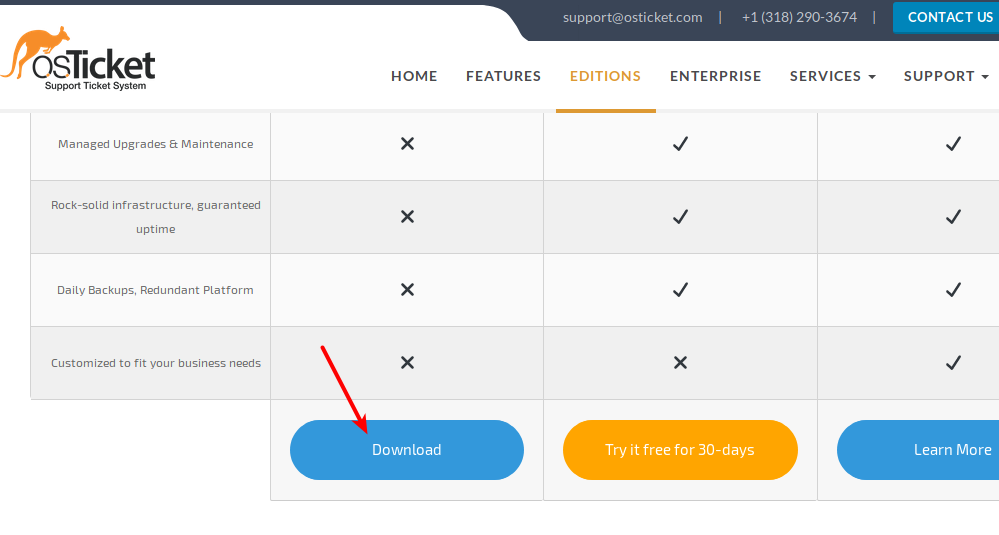Click the X mark in Rock-solid infrastructure row

407,217
